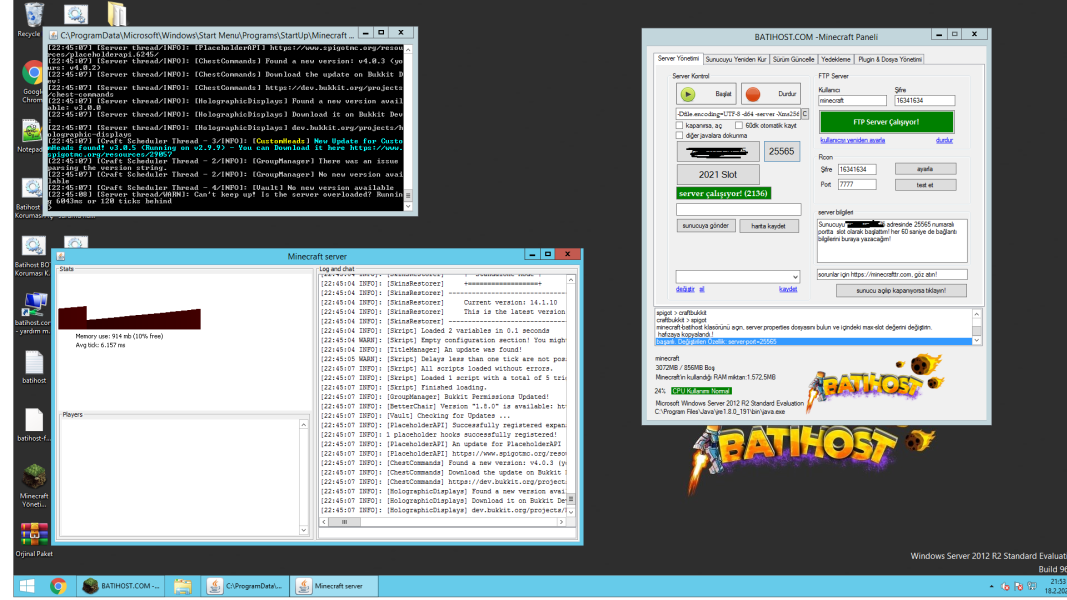Select the highlighted 'server-port=25565' log line
This screenshot has height=600, width=1067.
pos(812,341)
